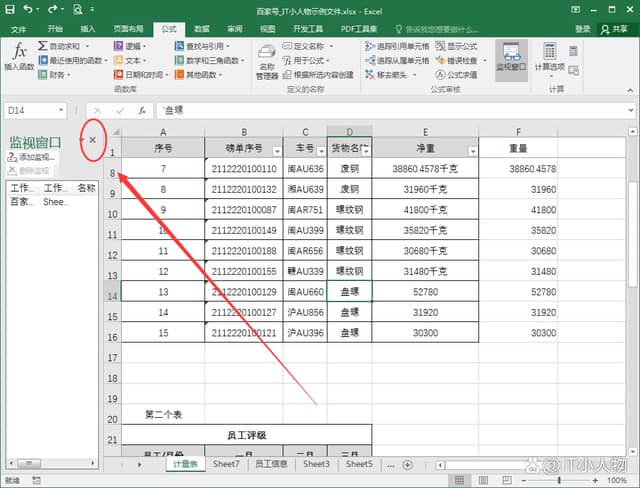640x488 pixels.
Task: Click Define Name (定义名称)
Action: 308,46
